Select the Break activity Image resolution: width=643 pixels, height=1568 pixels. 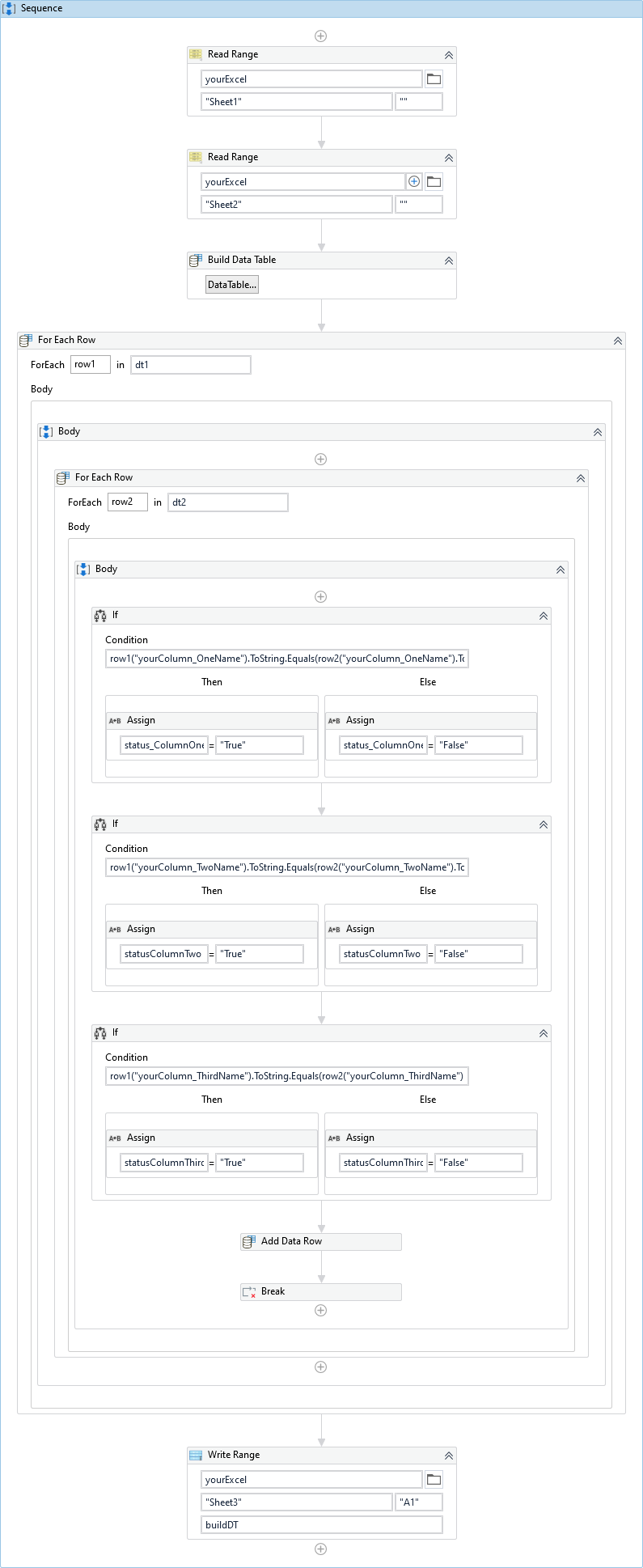click(321, 1292)
